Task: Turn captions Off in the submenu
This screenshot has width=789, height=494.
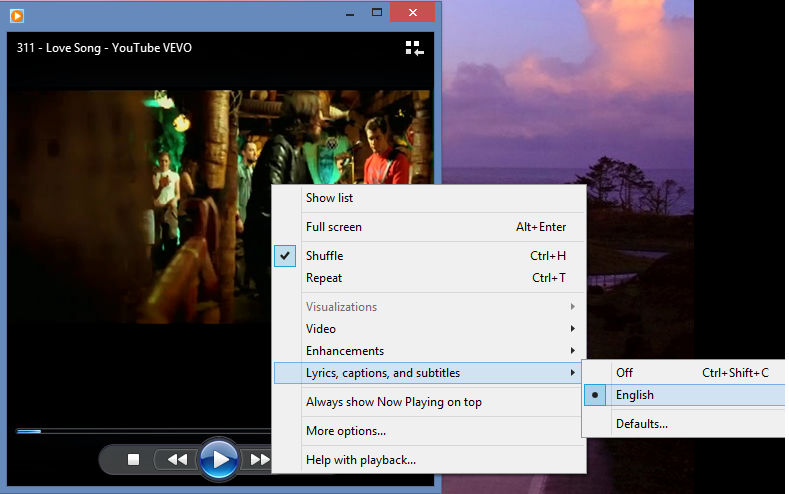Action: point(685,373)
